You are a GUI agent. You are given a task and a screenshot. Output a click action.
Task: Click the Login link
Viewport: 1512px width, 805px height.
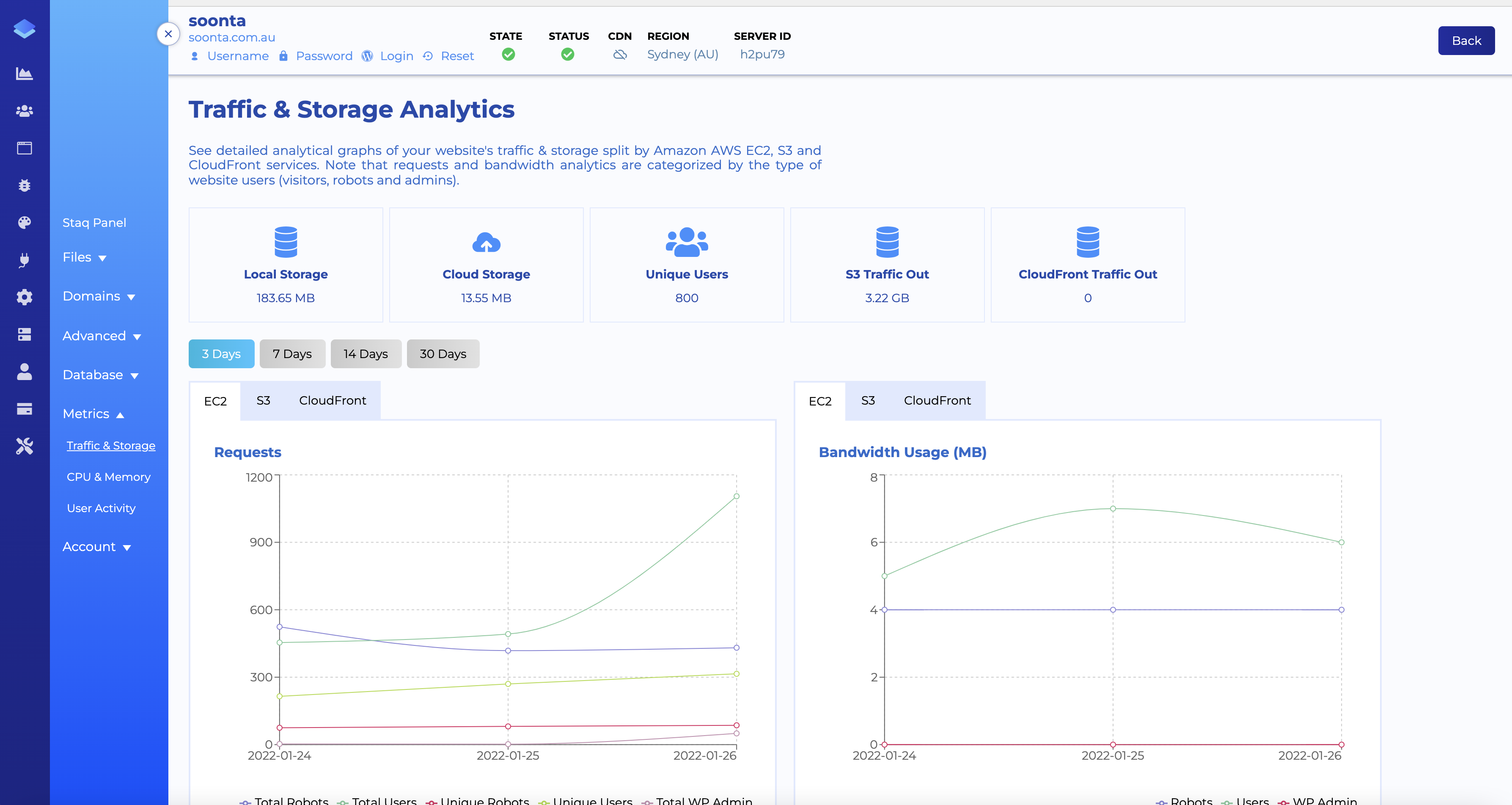pyautogui.click(x=397, y=56)
